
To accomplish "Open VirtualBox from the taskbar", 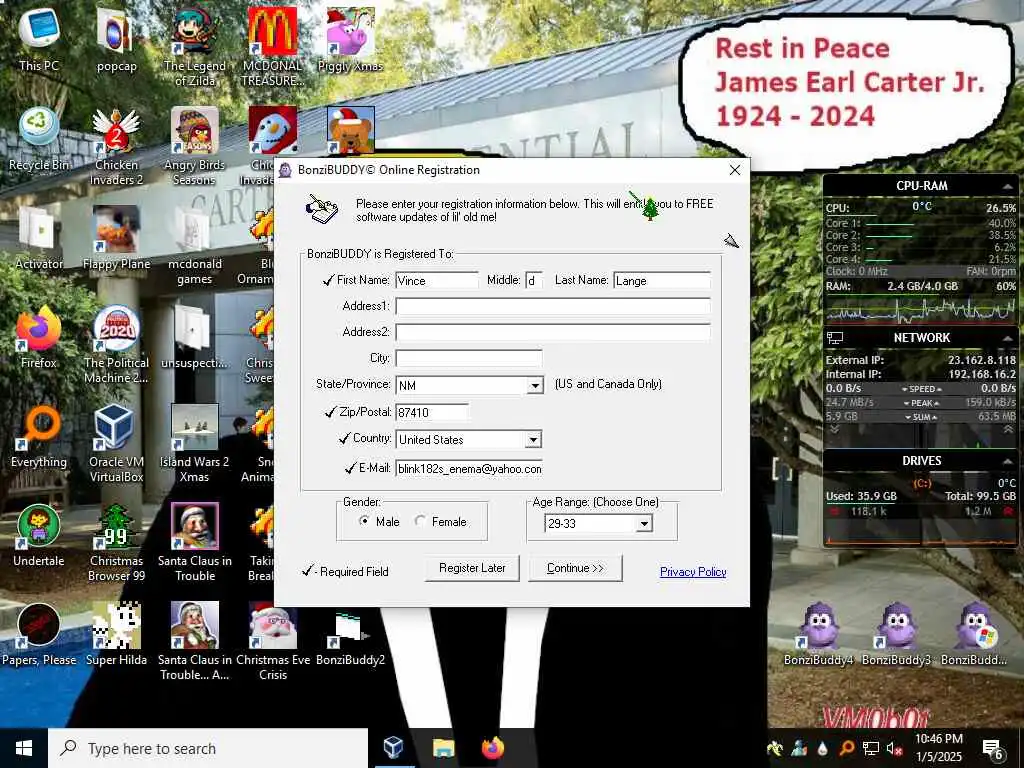I will tap(393, 748).
